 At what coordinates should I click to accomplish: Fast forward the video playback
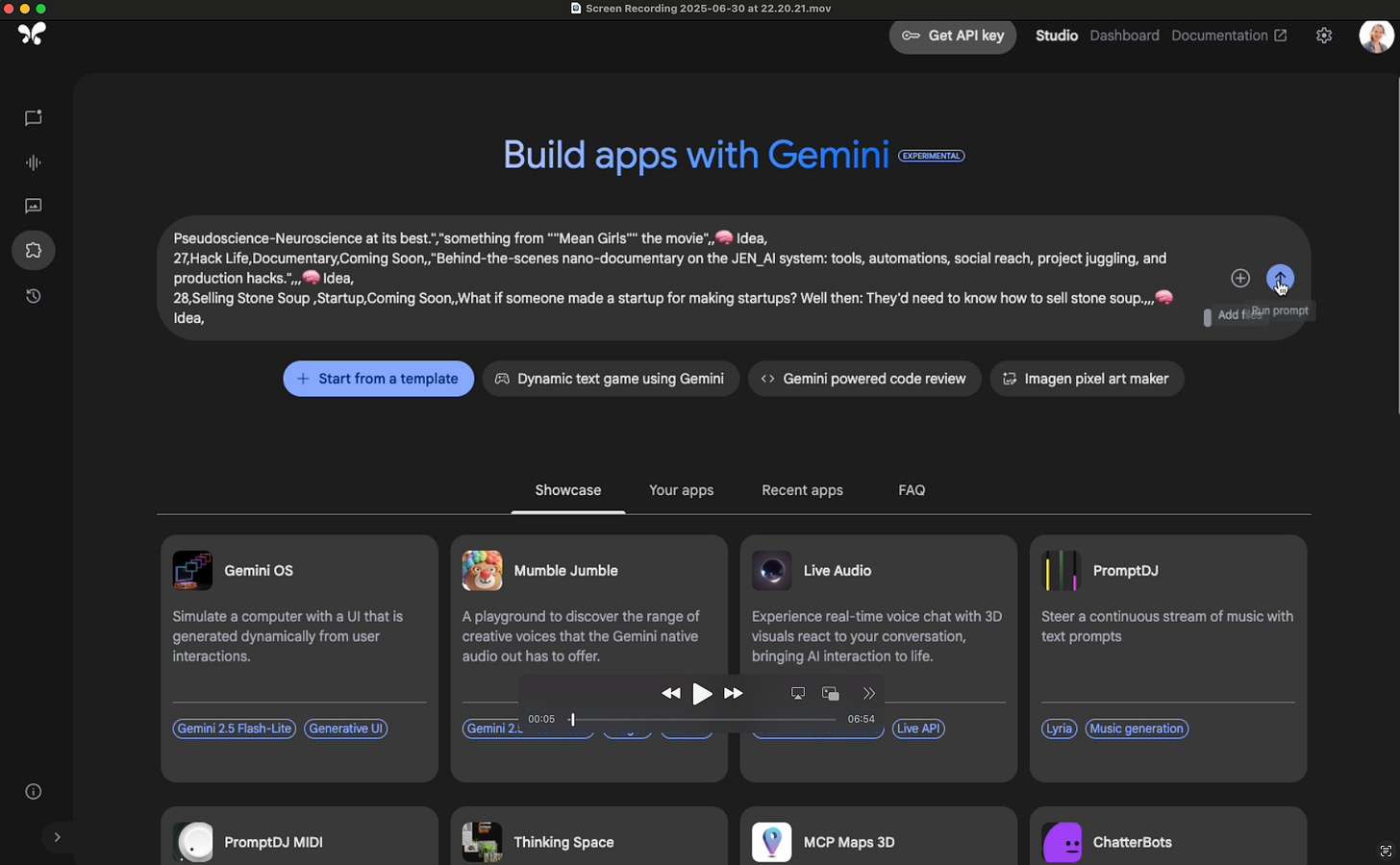(733, 693)
